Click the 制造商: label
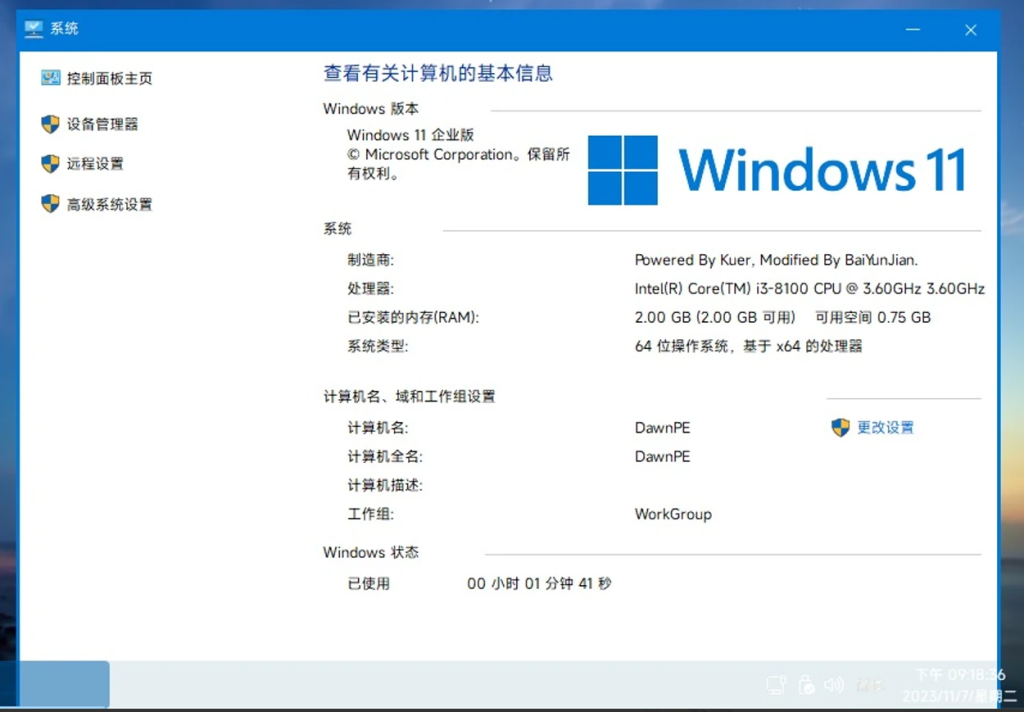Image resolution: width=1024 pixels, height=712 pixels. pos(370,260)
